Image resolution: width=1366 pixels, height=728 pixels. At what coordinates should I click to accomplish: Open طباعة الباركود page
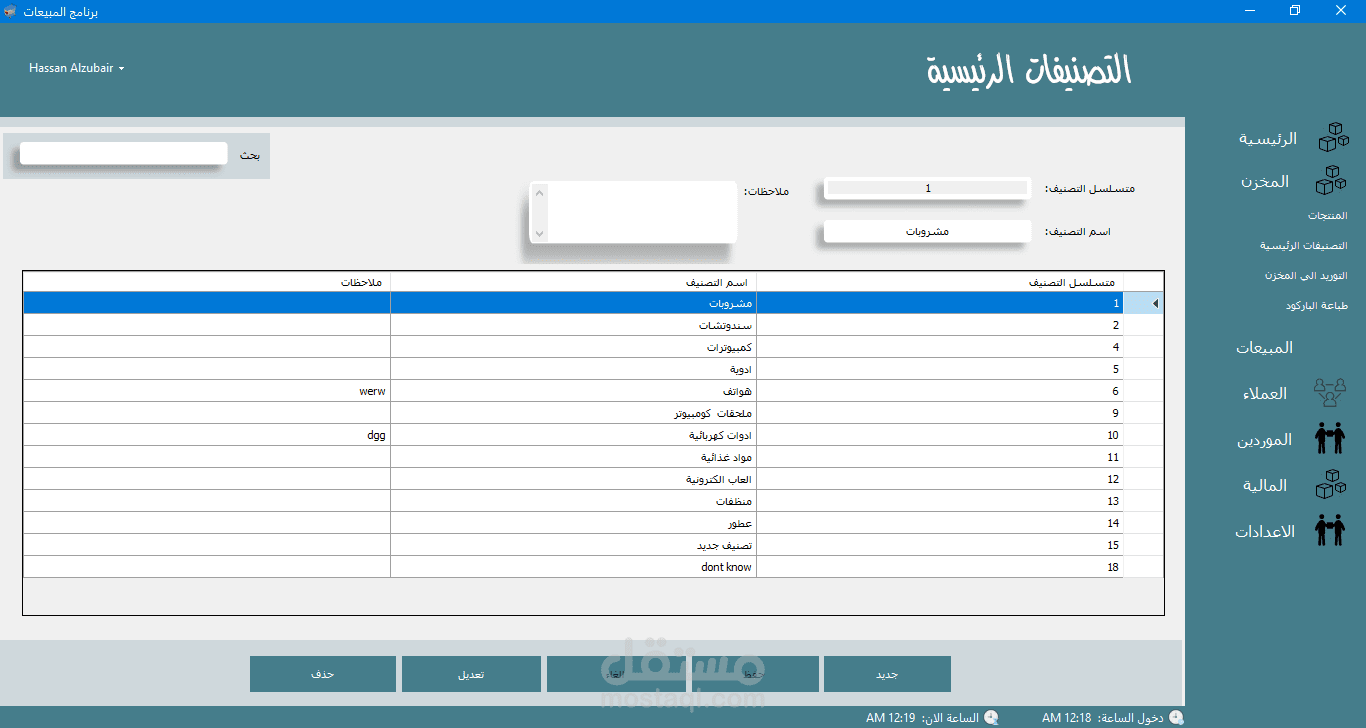[1317, 306]
